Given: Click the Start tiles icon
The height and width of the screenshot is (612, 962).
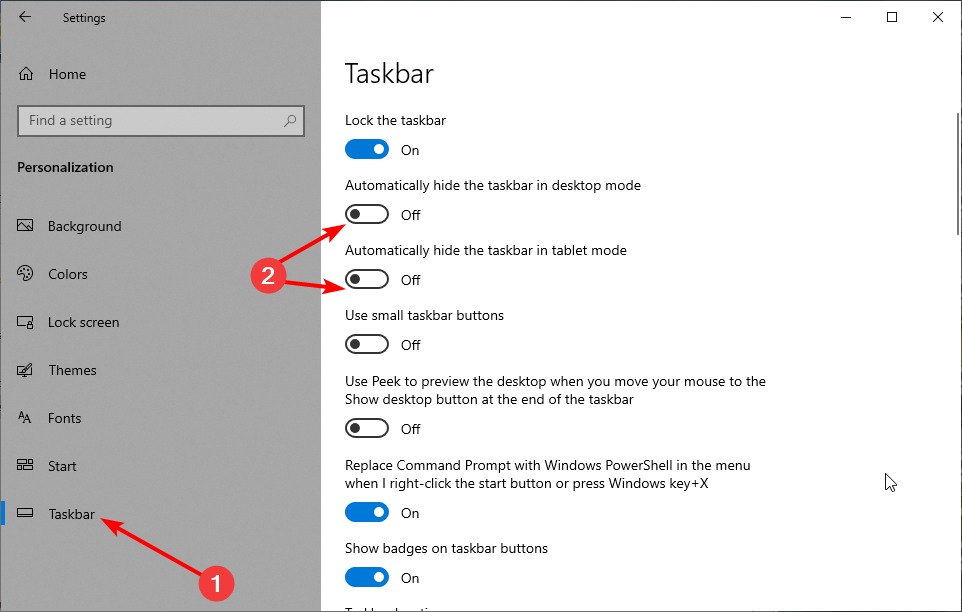Looking at the screenshot, I should tap(27, 466).
